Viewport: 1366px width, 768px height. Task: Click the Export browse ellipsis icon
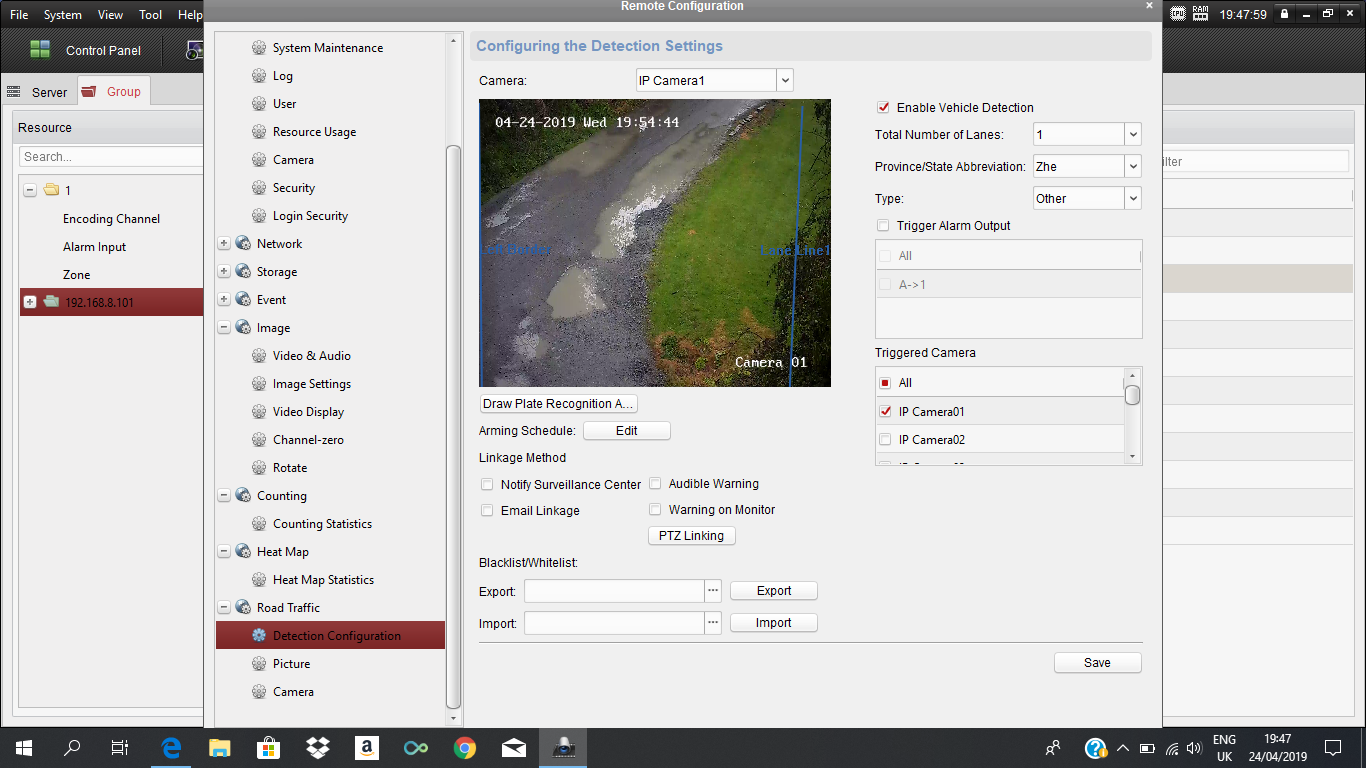click(x=713, y=591)
